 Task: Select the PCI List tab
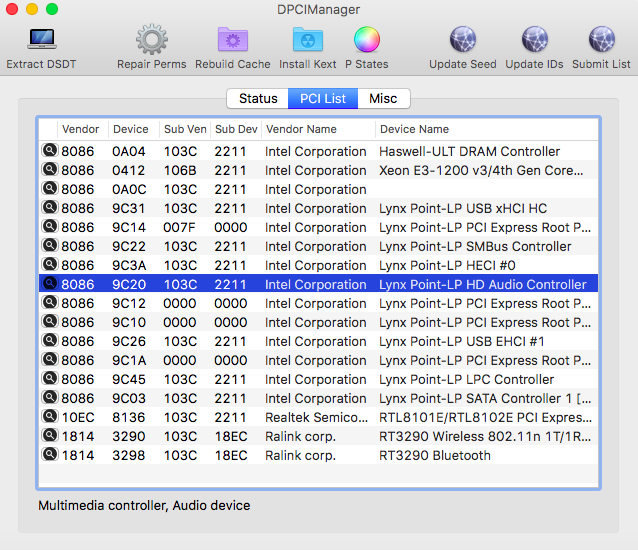tap(323, 99)
